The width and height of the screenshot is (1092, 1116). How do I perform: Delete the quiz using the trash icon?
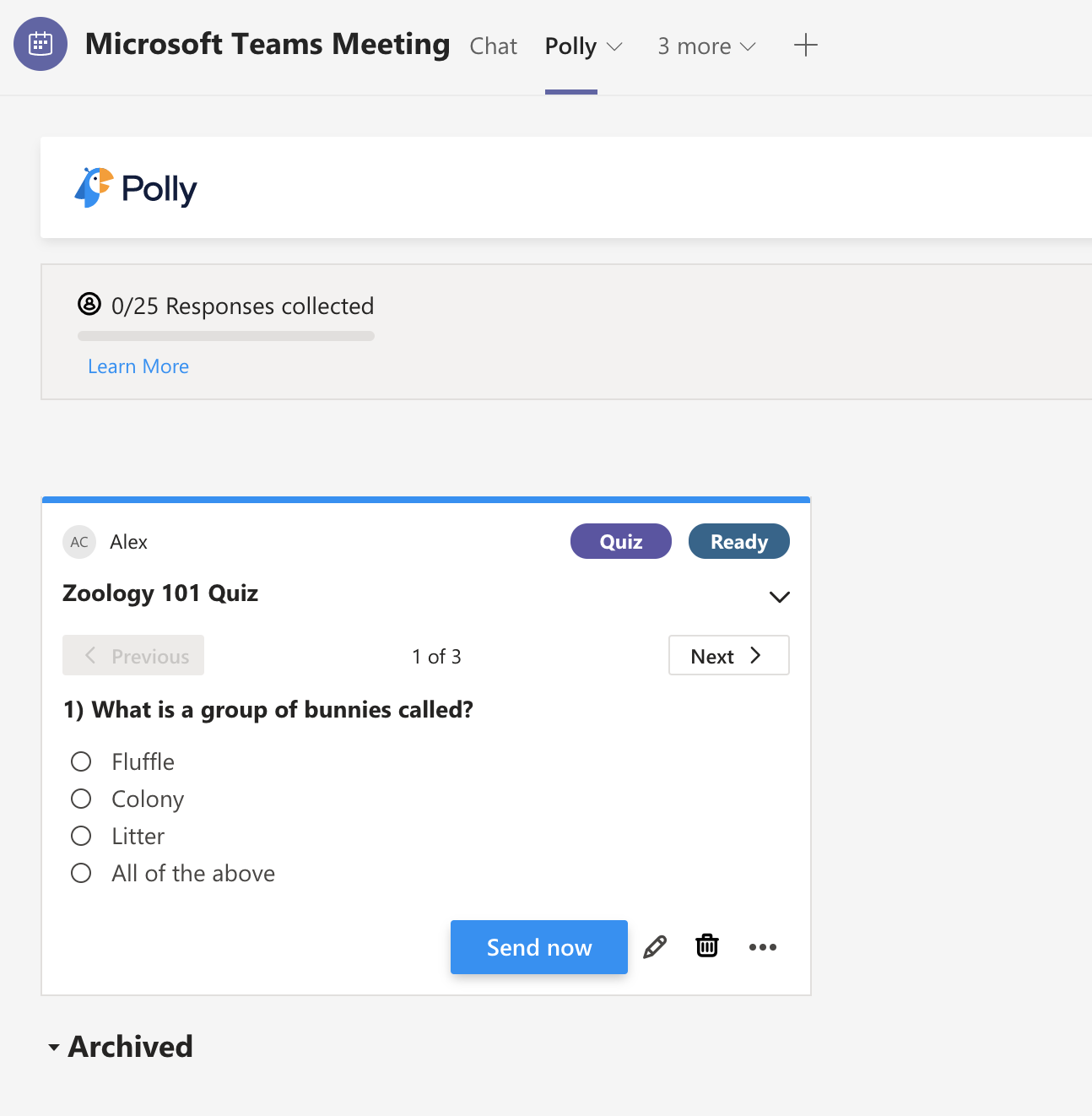[706, 946]
